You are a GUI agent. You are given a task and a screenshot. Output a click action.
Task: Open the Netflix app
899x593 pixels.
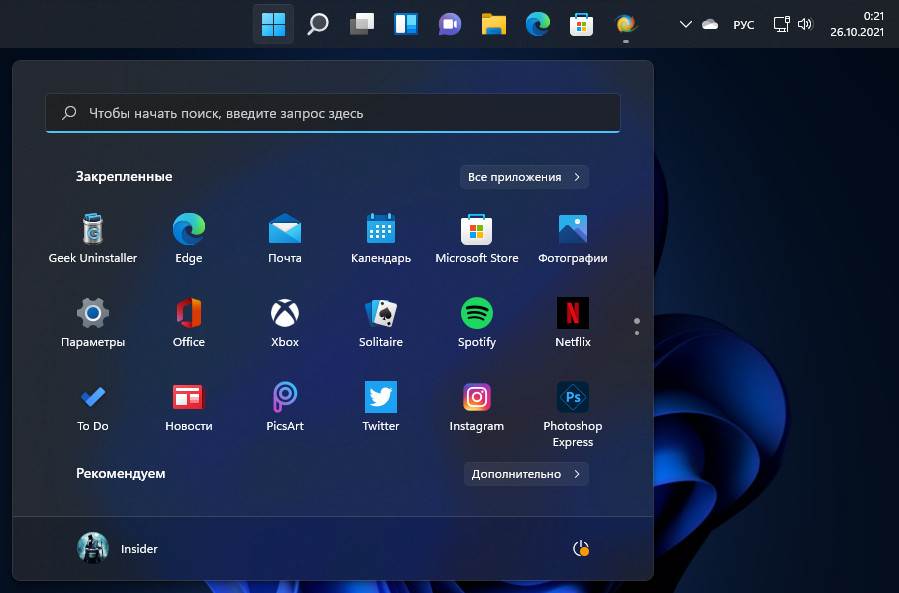point(573,322)
